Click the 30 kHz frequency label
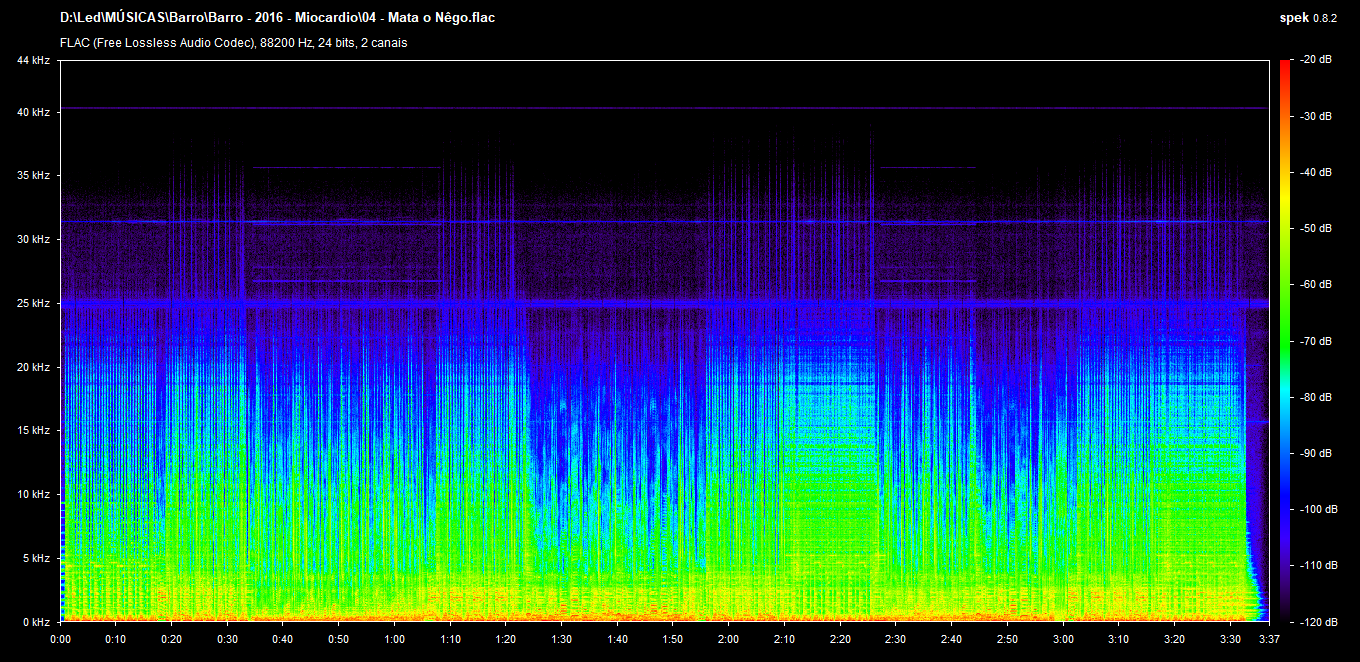Viewport: 1360px width, 662px height. pyautogui.click(x=33, y=240)
